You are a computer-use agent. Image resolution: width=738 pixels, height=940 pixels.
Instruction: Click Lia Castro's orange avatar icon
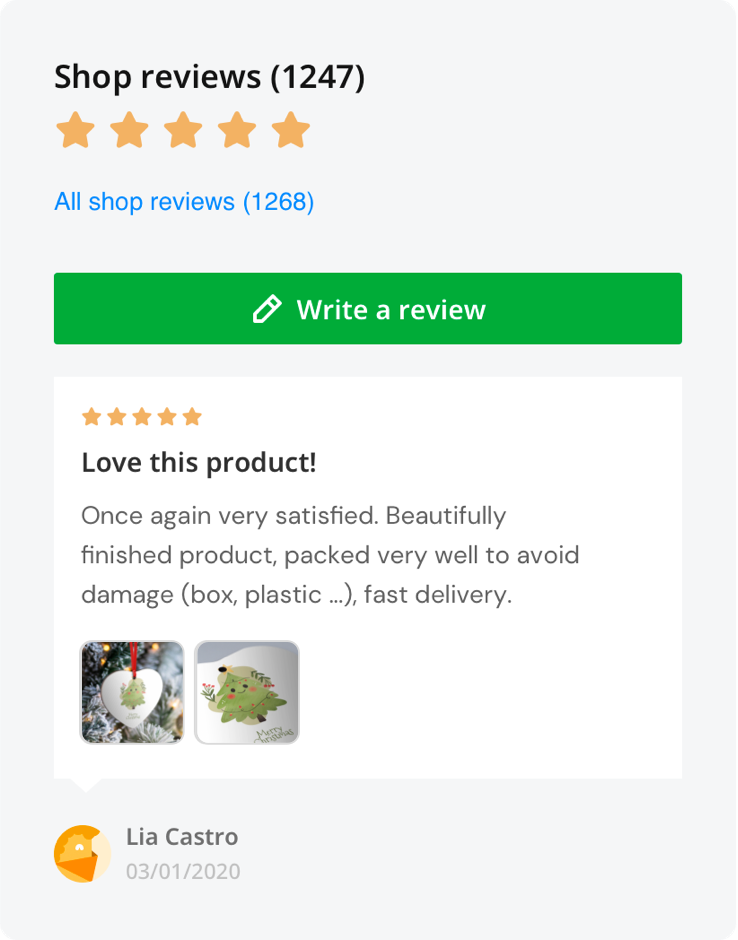(82, 854)
